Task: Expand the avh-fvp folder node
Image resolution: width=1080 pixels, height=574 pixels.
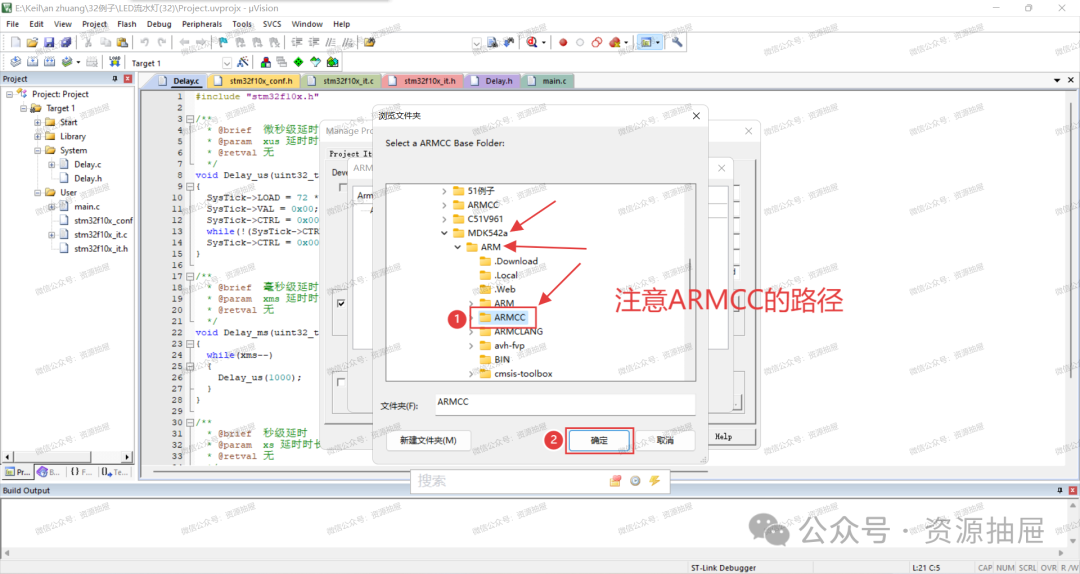Action: point(471,345)
